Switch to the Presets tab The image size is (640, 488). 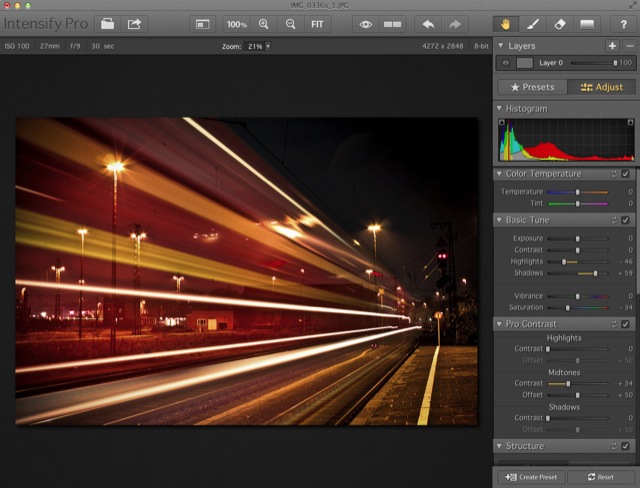coord(531,87)
